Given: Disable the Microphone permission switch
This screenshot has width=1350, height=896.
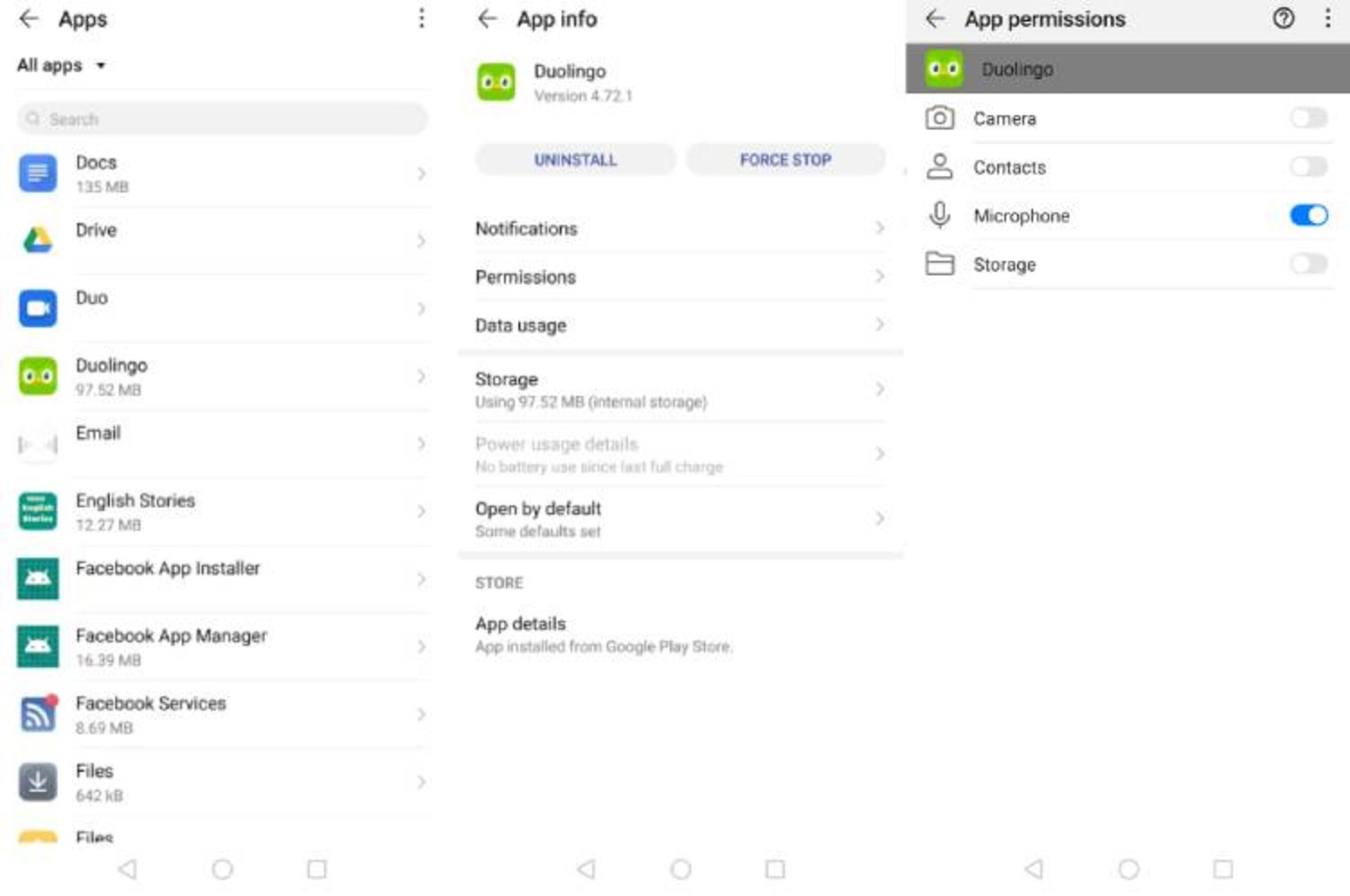Looking at the screenshot, I should tap(1309, 215).
